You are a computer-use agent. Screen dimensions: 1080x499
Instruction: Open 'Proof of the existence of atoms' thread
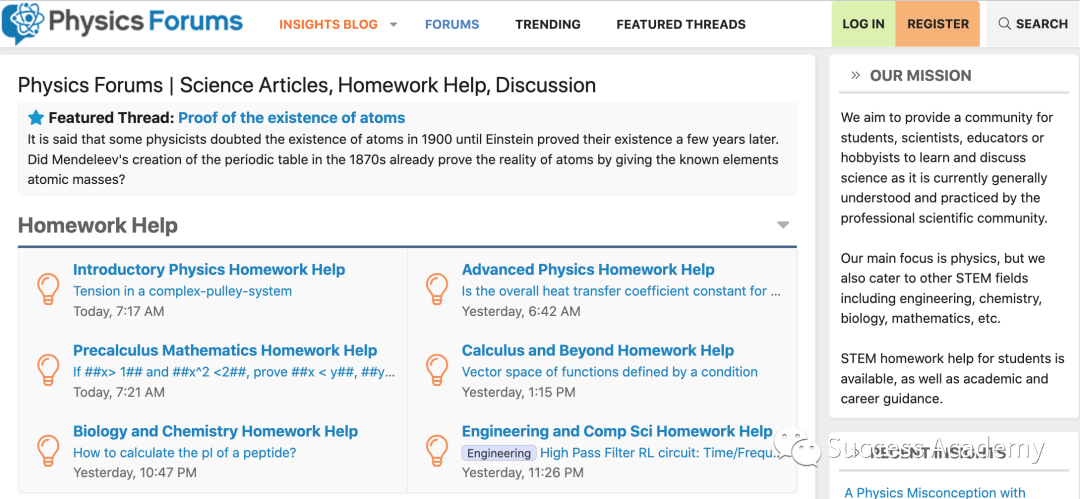[292, 118]
